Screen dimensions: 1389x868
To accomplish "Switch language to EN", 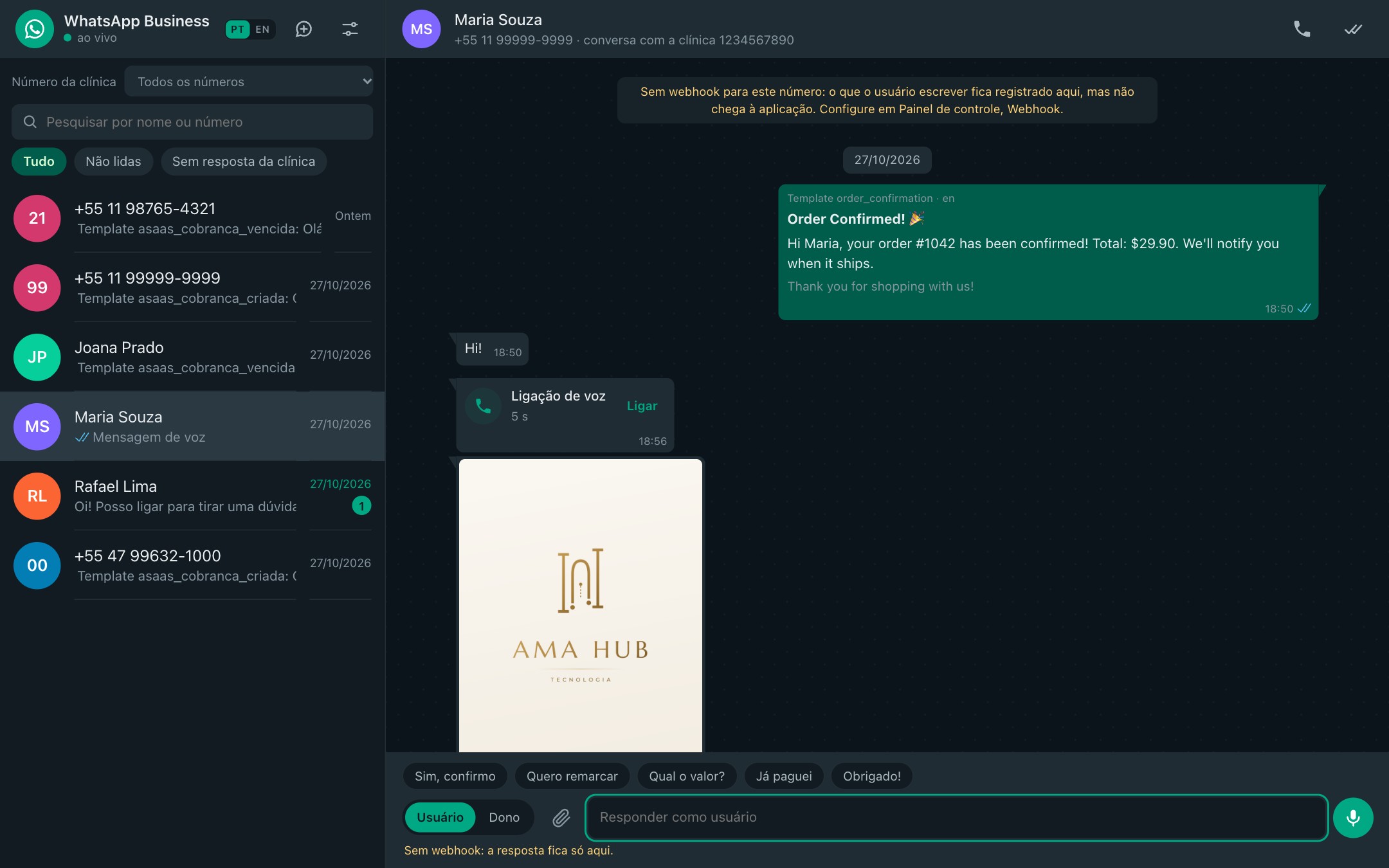I will click(x=262, y=29).
